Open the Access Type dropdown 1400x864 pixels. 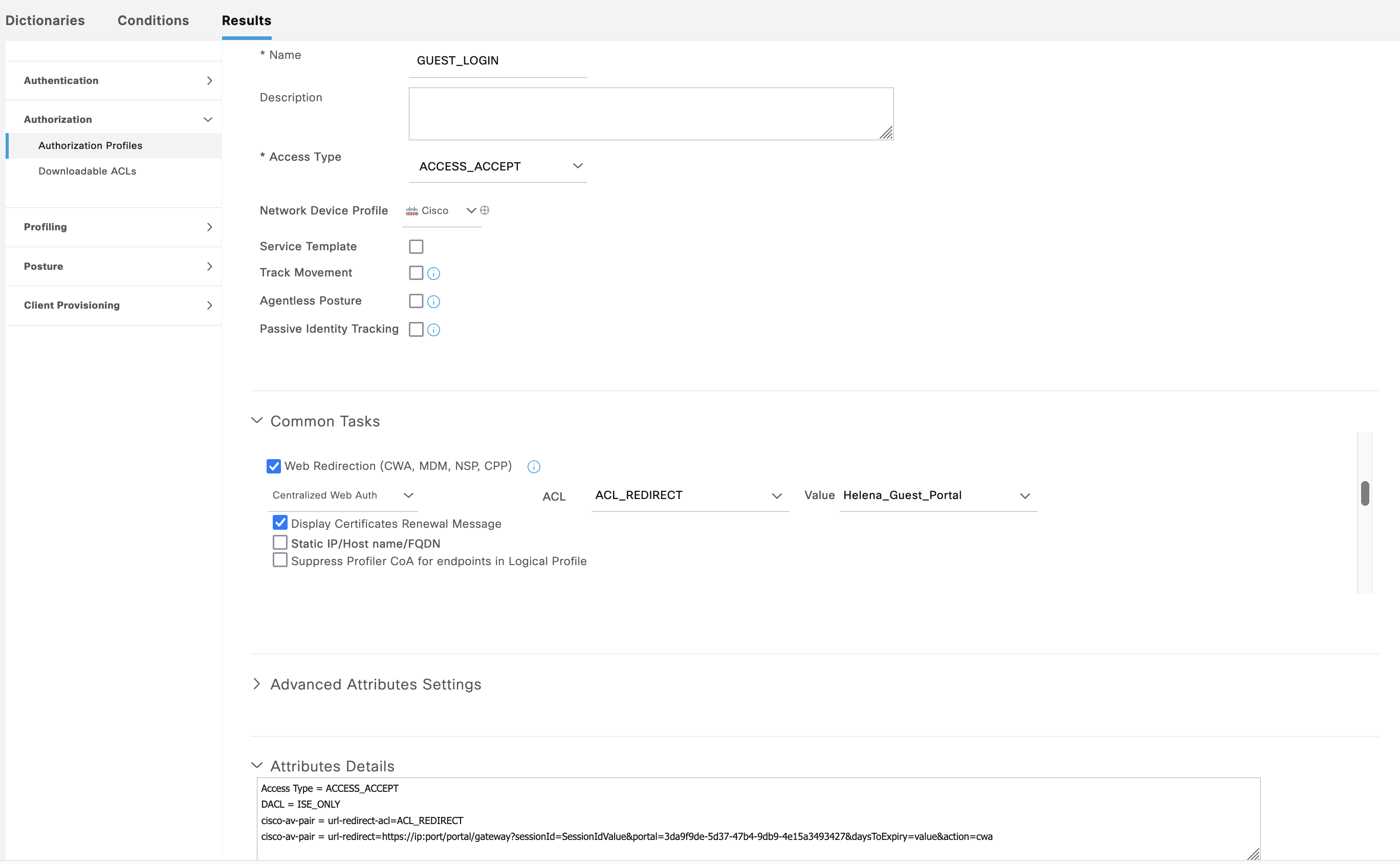[x=497, y=166]
